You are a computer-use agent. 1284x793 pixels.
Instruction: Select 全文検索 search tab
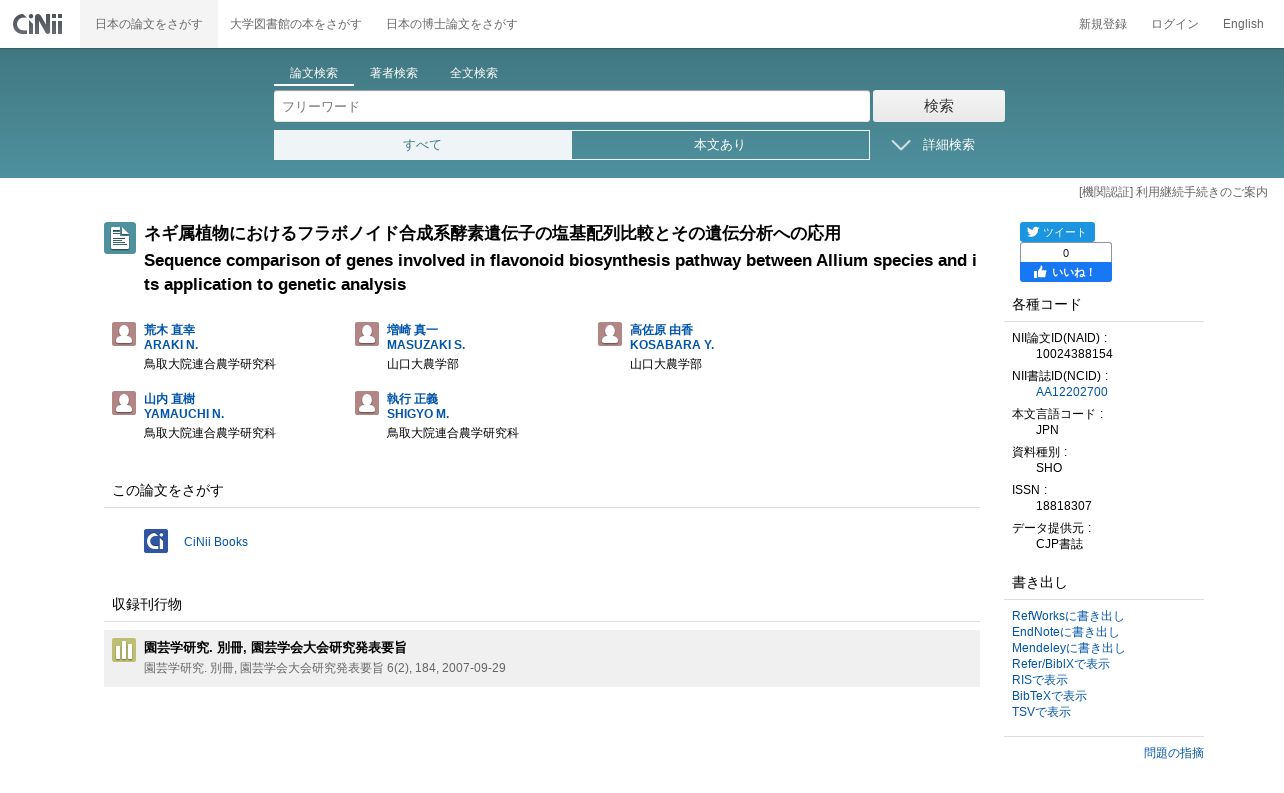(x=474, y=74)
